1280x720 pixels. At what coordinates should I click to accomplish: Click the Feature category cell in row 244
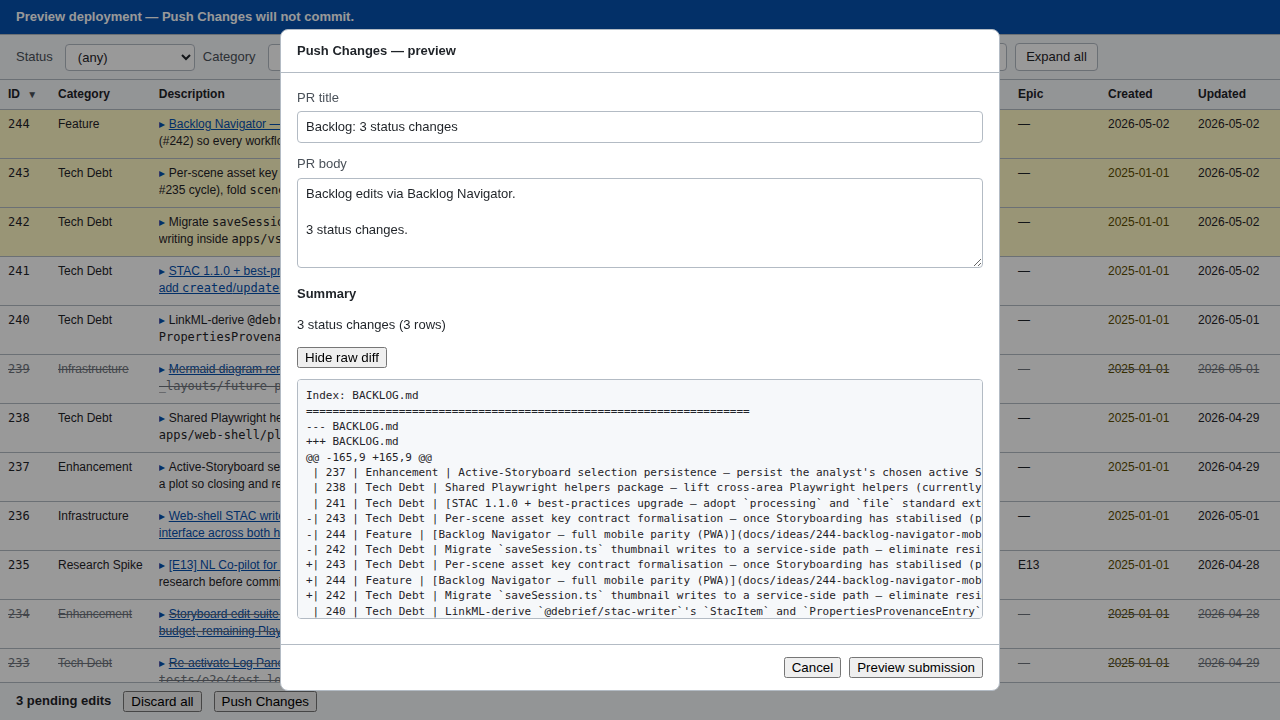click(x=79, y=124)
